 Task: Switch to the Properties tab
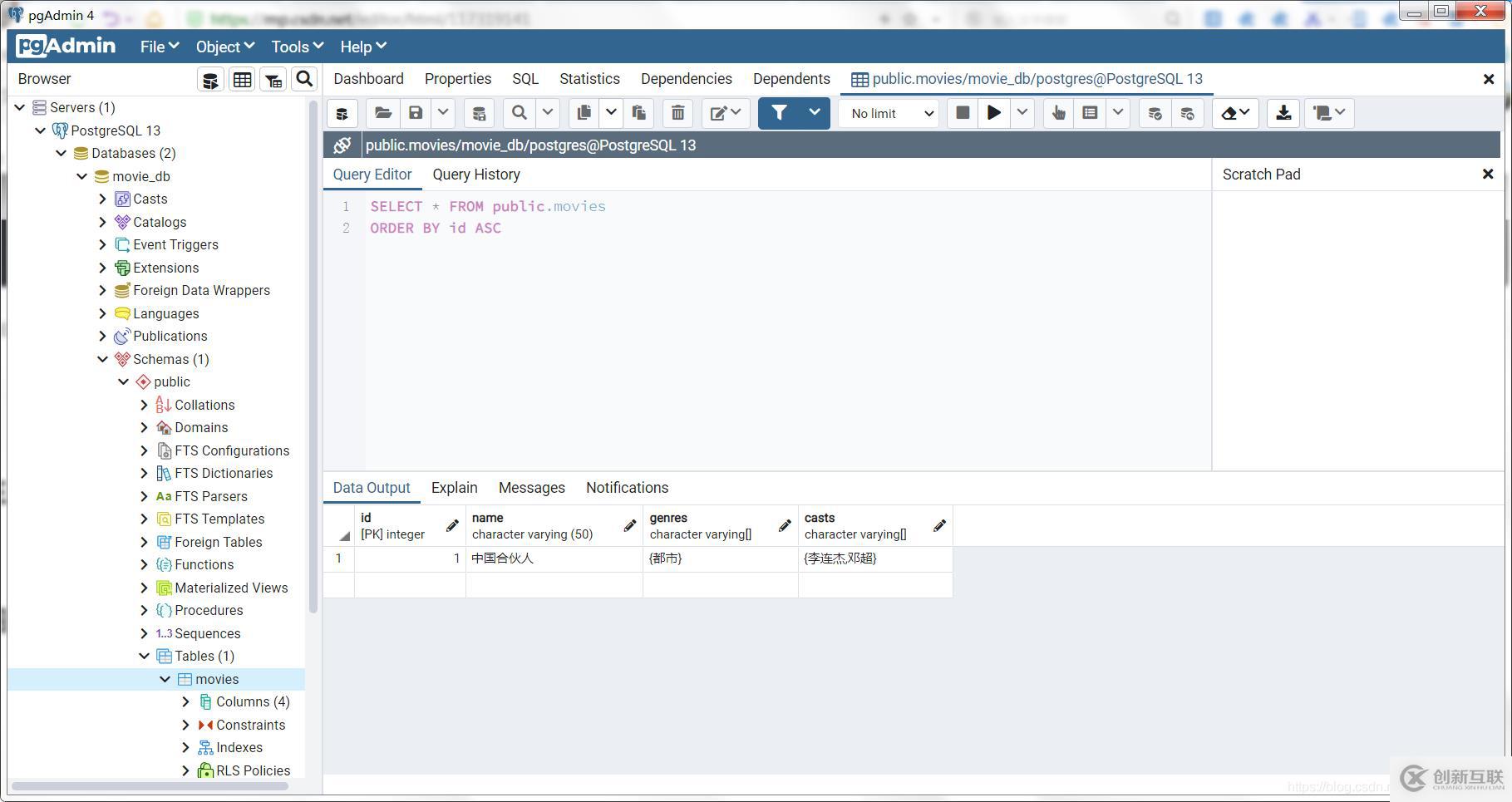coord(458,79)
